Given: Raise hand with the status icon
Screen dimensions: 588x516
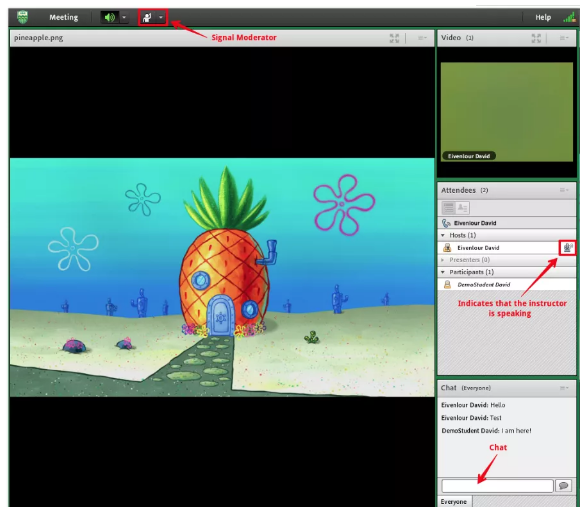Looking at the screenshot, I should 147,17.
